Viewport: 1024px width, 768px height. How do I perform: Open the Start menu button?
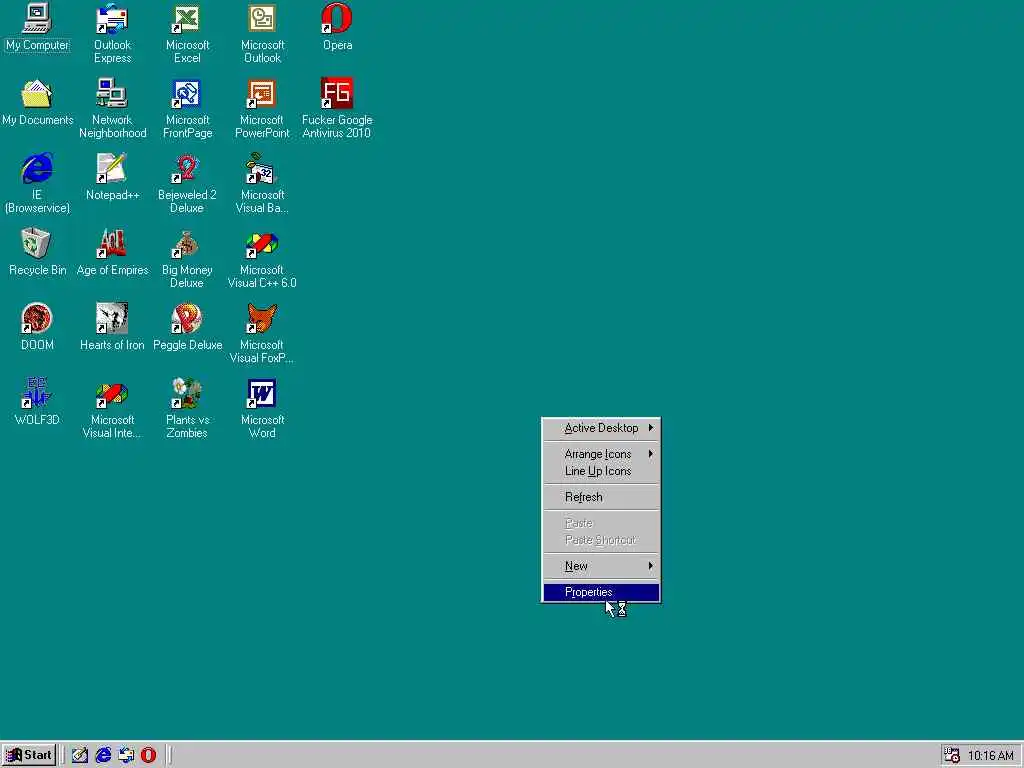29,755
